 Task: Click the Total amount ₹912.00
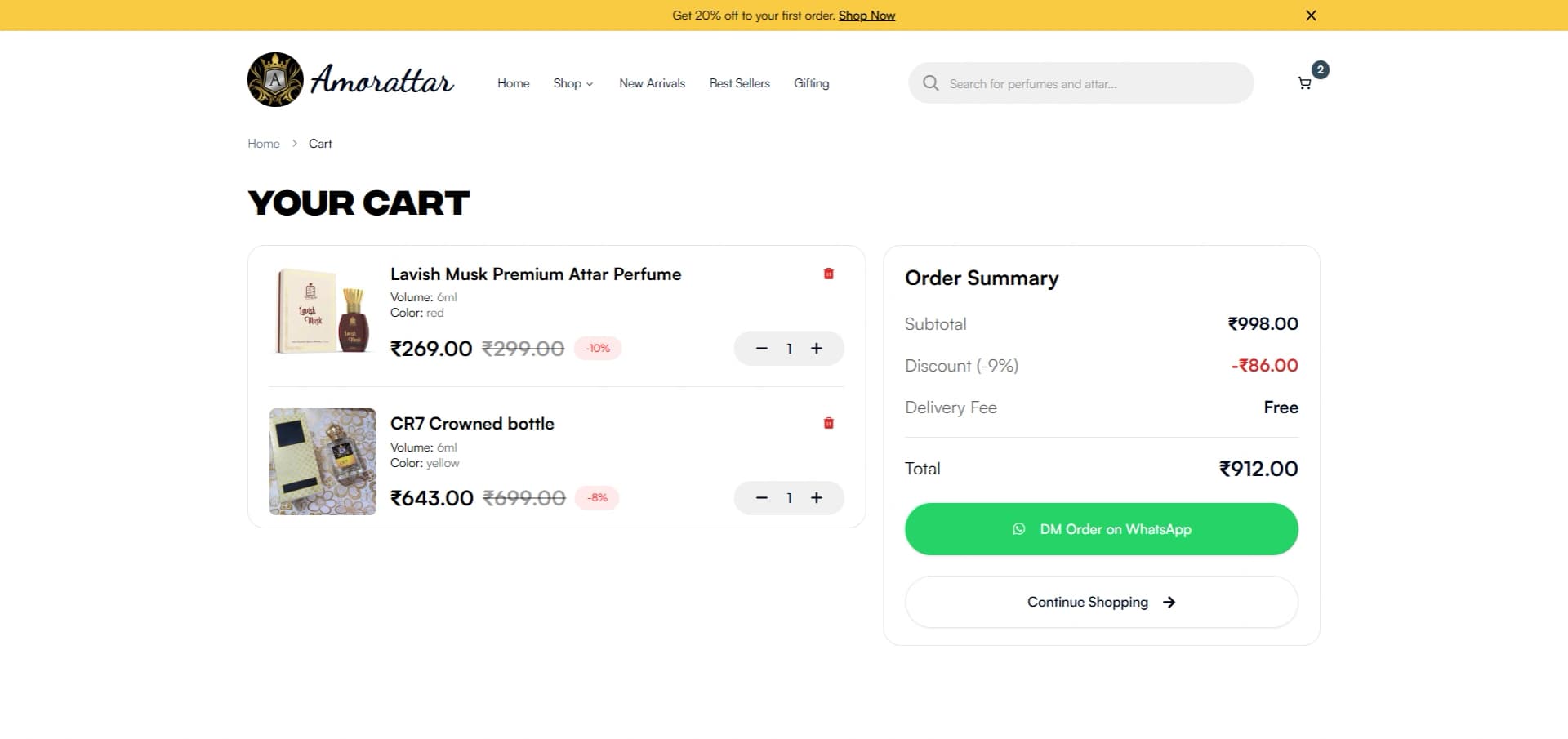1258,469
